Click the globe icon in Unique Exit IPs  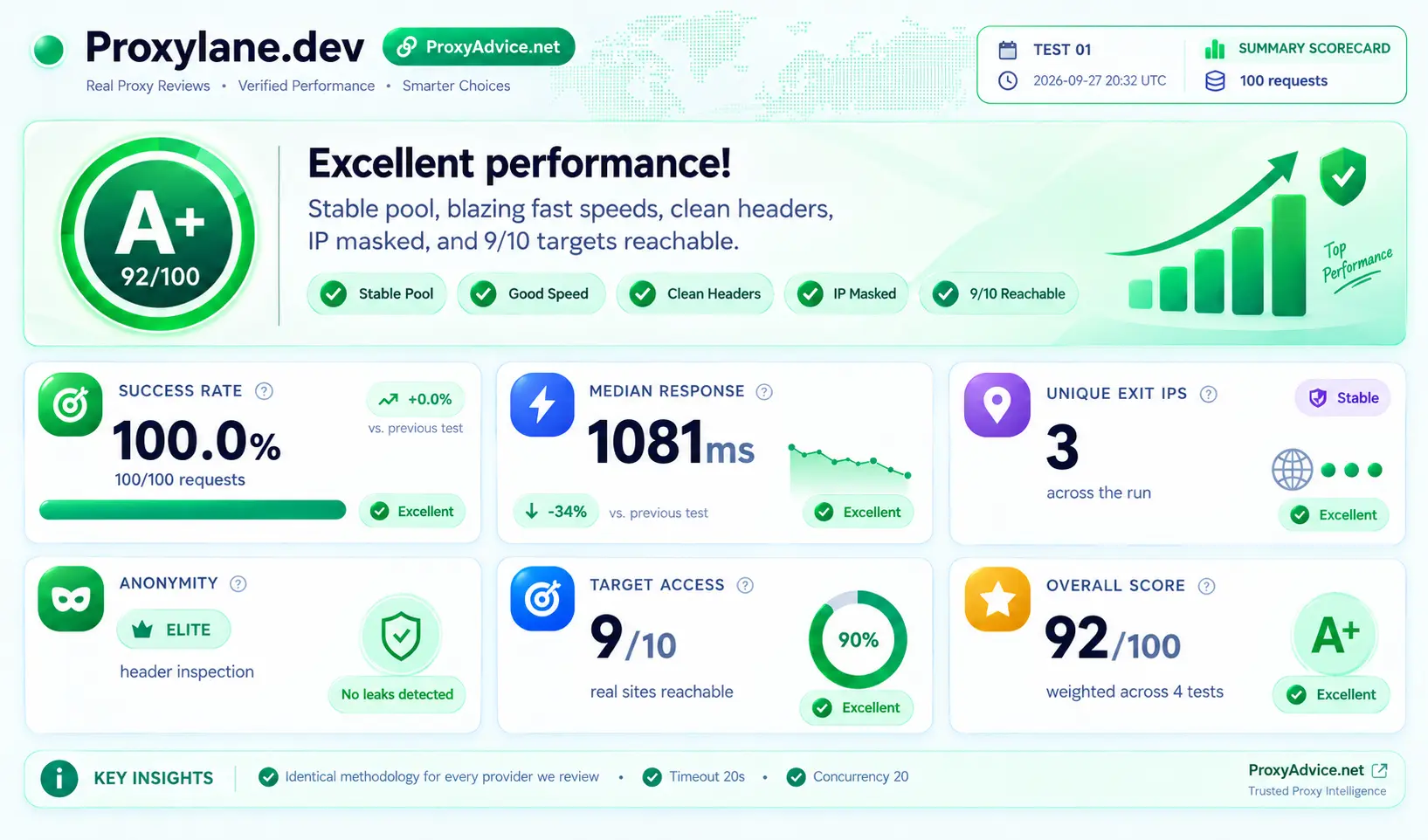tap(1292, 470)
